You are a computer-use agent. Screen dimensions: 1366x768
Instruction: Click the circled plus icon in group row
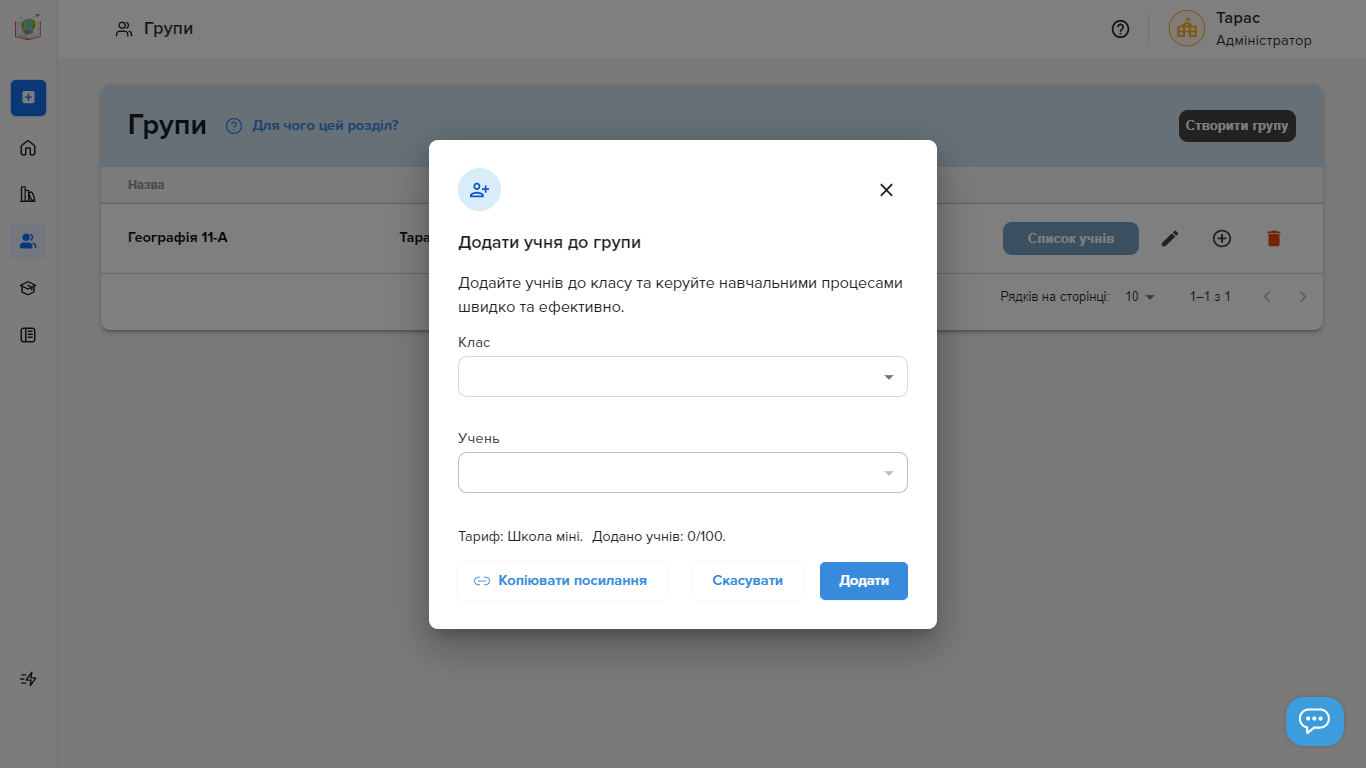pos(1222,238)
